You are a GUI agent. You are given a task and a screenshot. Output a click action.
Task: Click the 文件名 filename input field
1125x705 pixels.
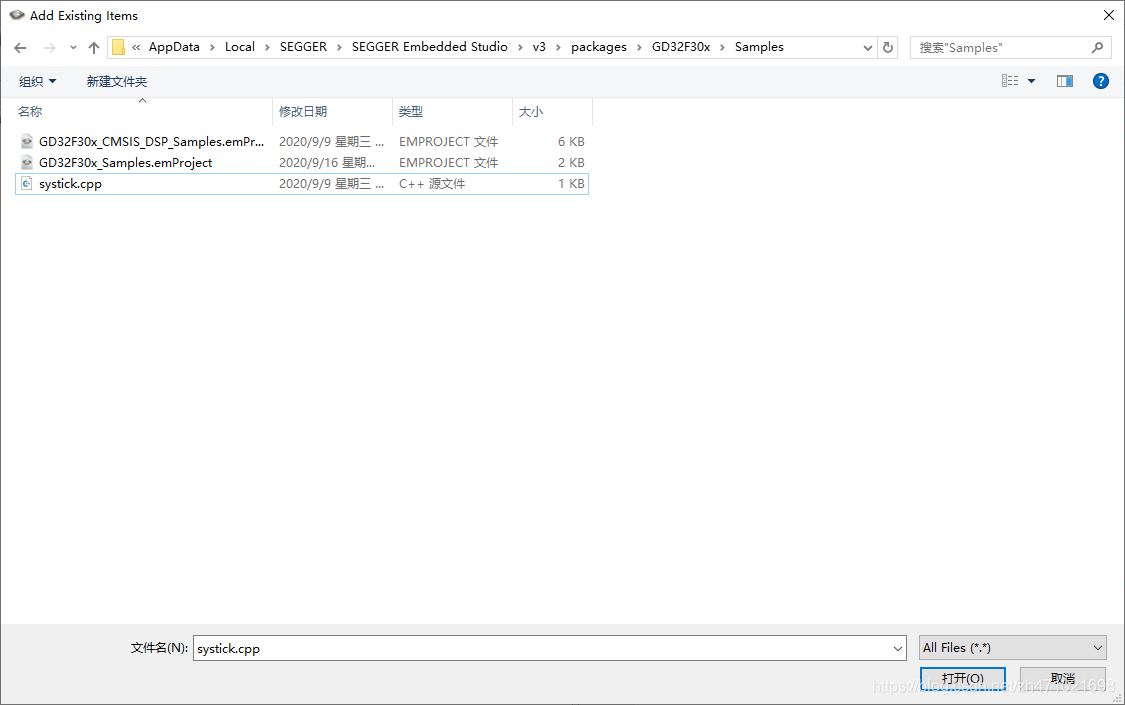[x=542, y=648]
